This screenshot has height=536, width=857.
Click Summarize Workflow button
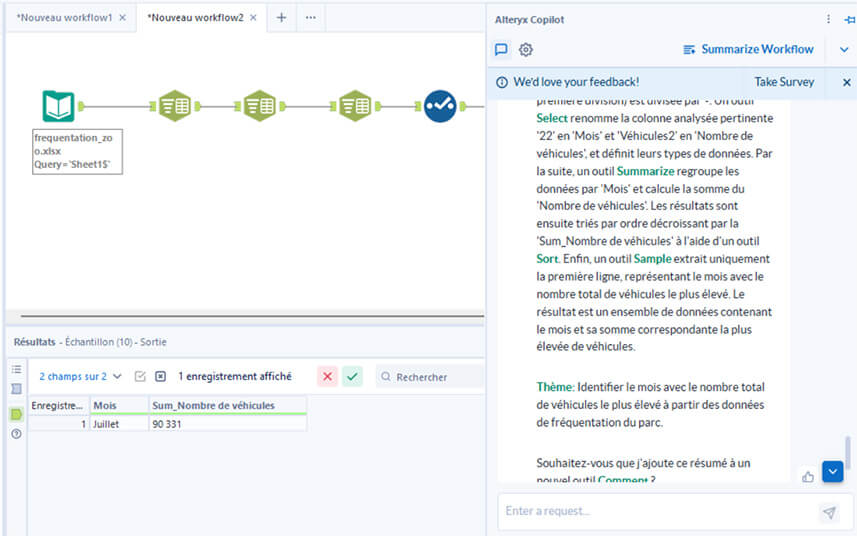tap(748, 50)
